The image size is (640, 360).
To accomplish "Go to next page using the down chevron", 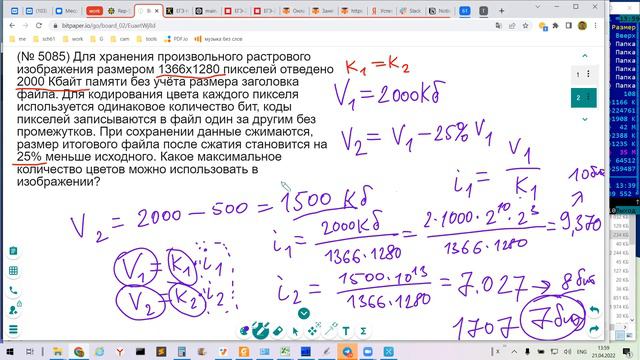I will point(584,119).
